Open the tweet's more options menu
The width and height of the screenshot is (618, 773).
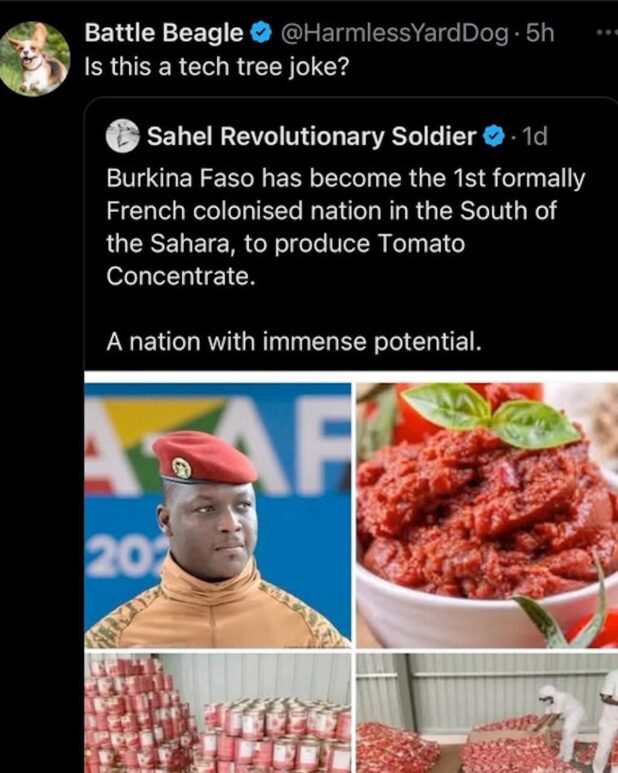[x=606, y=32]
